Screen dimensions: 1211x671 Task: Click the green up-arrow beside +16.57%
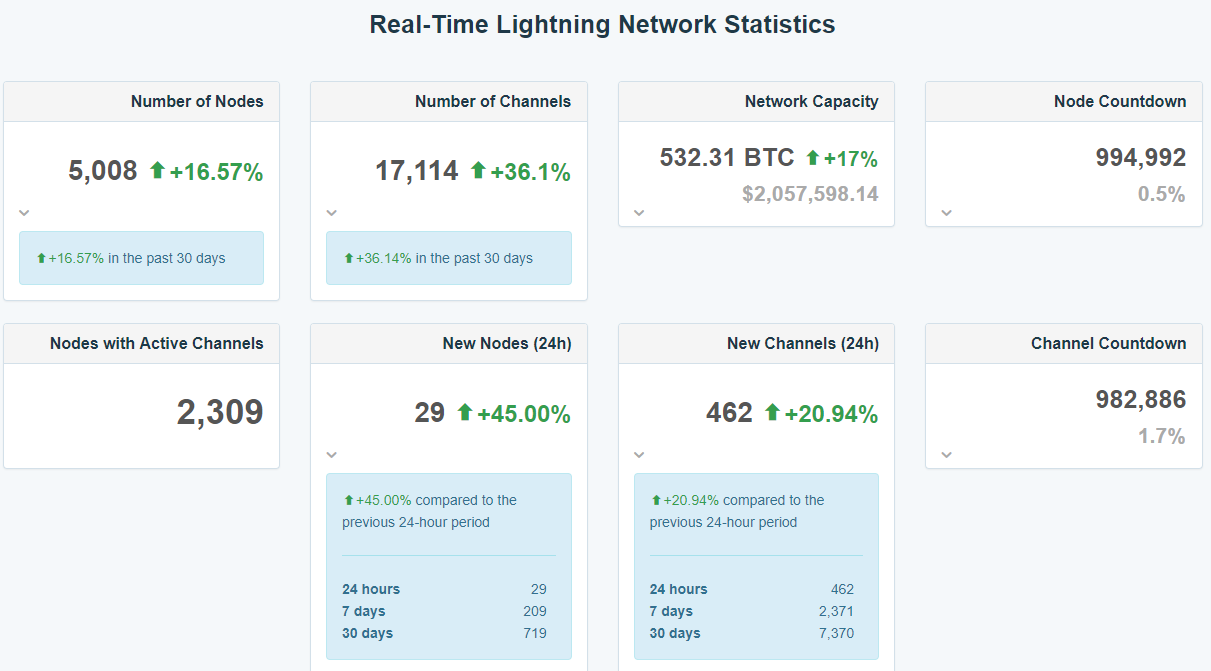pyautogui.click(x=157, y=170)
